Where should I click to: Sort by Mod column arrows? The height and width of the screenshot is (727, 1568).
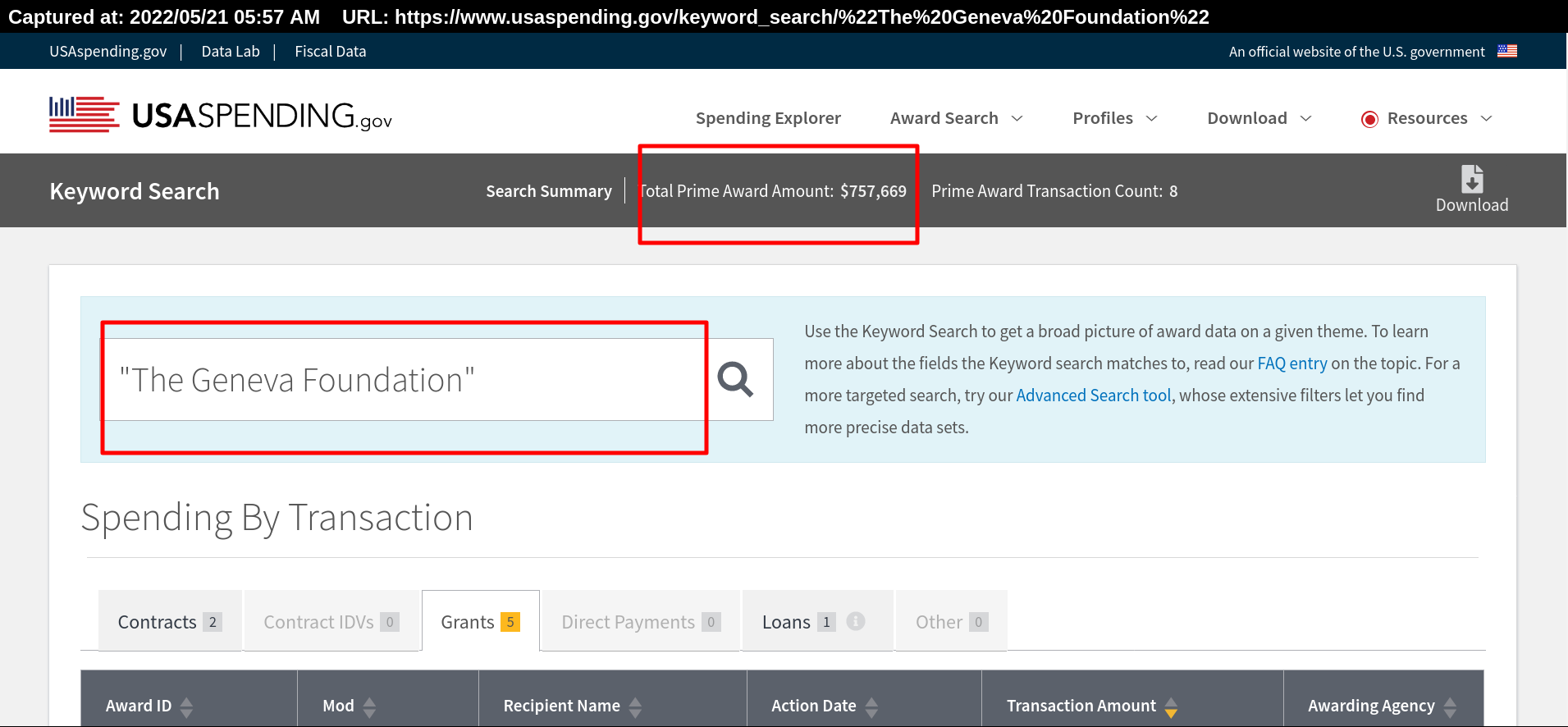point(369,706)
